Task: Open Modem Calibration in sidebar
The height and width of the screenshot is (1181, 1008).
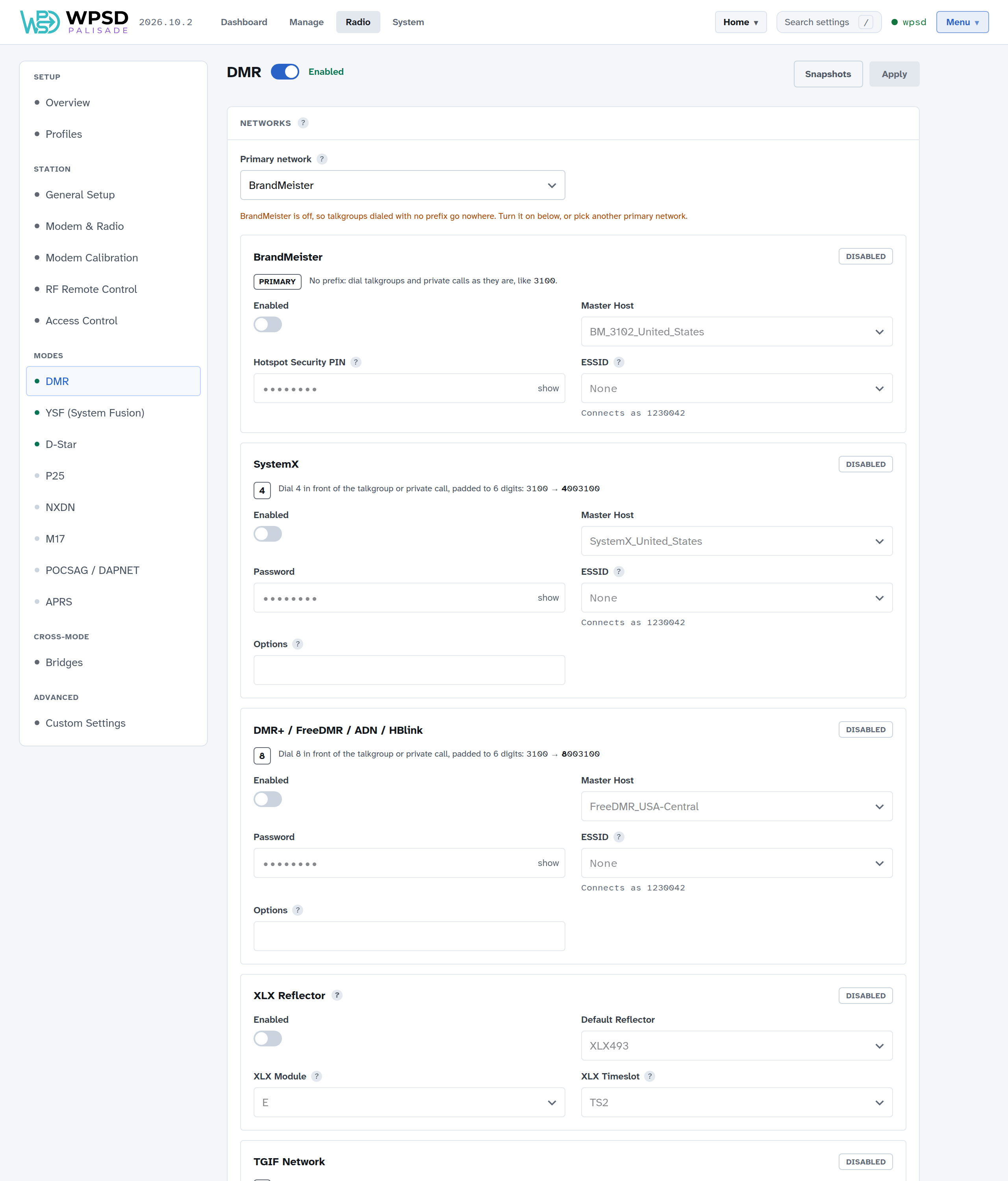Action: click(x=113, y=257)
